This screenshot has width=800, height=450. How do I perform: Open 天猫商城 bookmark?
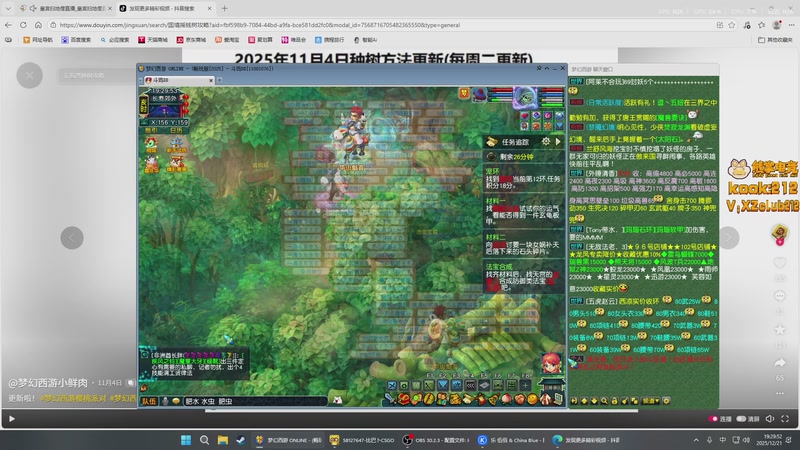(153, 39)
